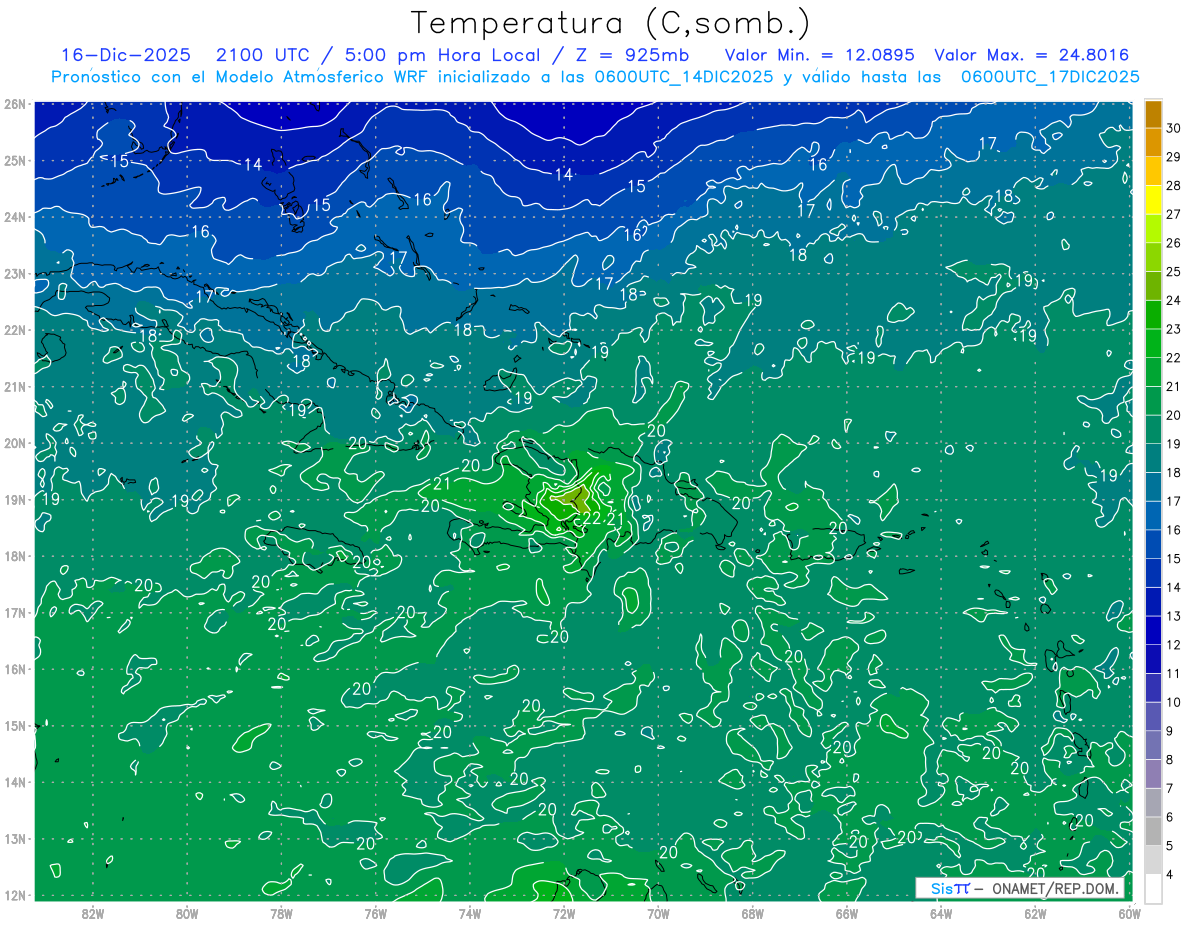The height and width of the screenshot is (927, 1200).
Task: Click the '21N' latitude label
Action: [14, 386]
